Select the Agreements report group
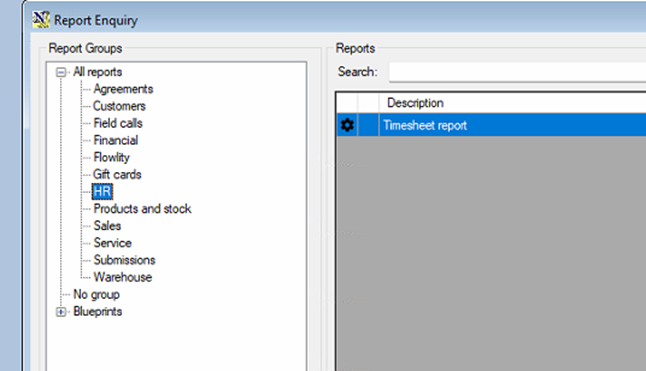The height and width of the screenshot is (371, 646). pos(123,89)
